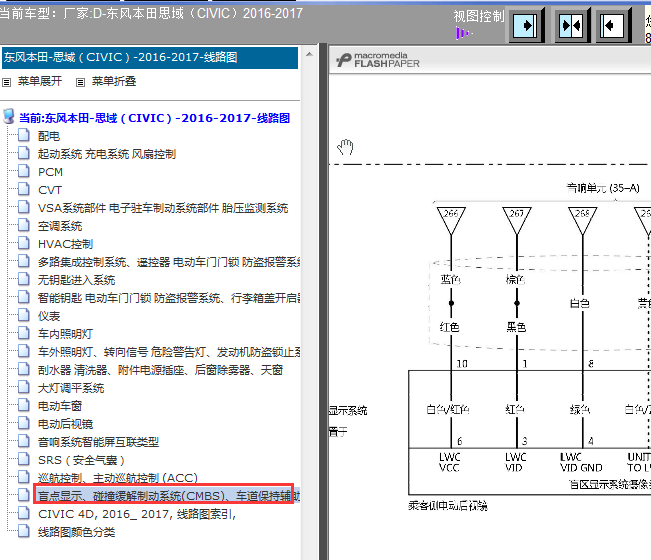Click the document icon beside 无钥匙进入系统

pyautogui.click(x=24, y=279)
